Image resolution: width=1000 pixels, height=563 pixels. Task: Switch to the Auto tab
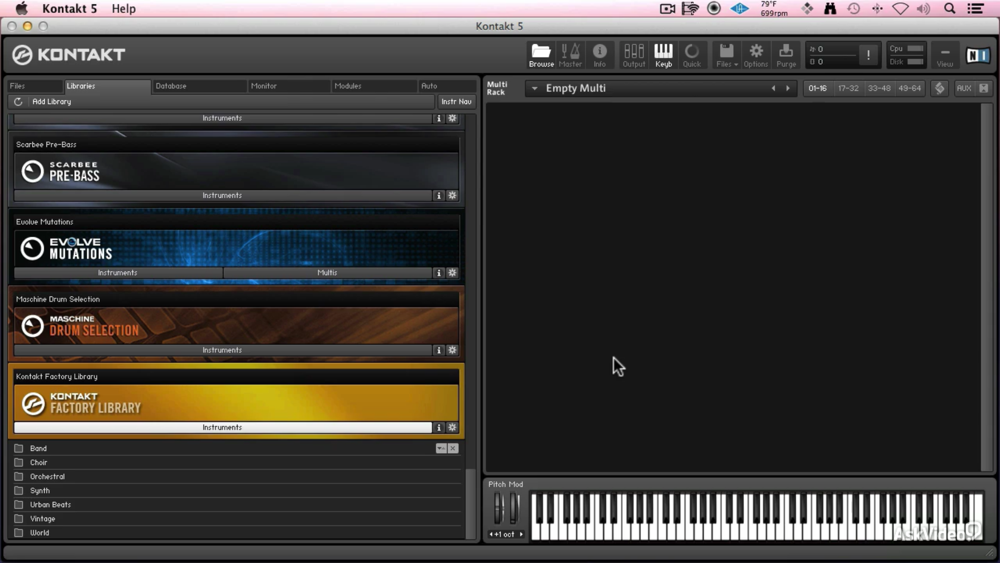point(447,86)
